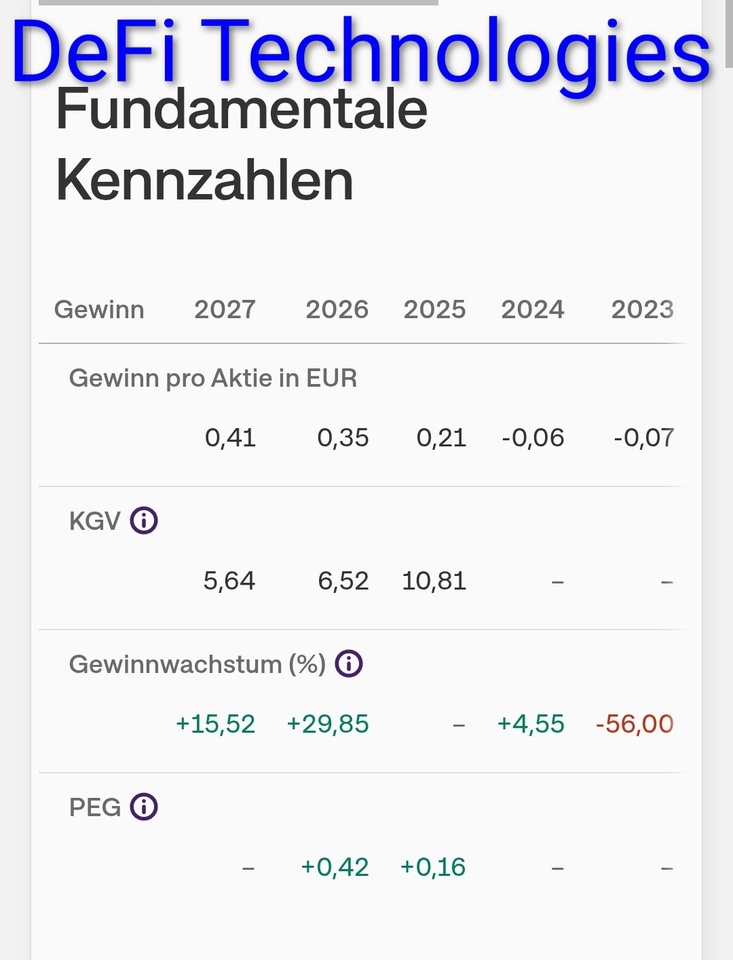Click the 'Fundamentale Kennzahlen' heading

tap(241, 145)
